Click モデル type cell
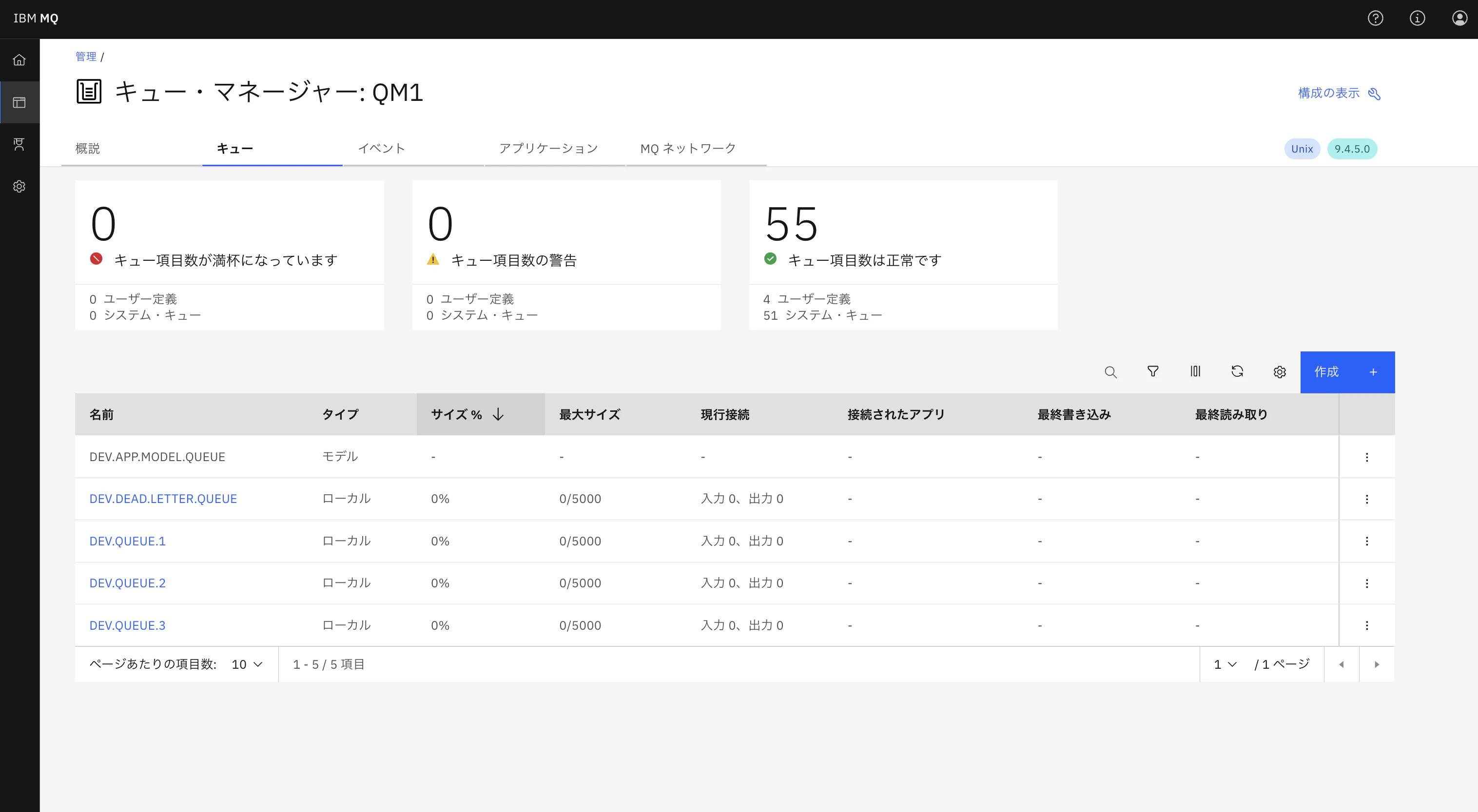 340,457
